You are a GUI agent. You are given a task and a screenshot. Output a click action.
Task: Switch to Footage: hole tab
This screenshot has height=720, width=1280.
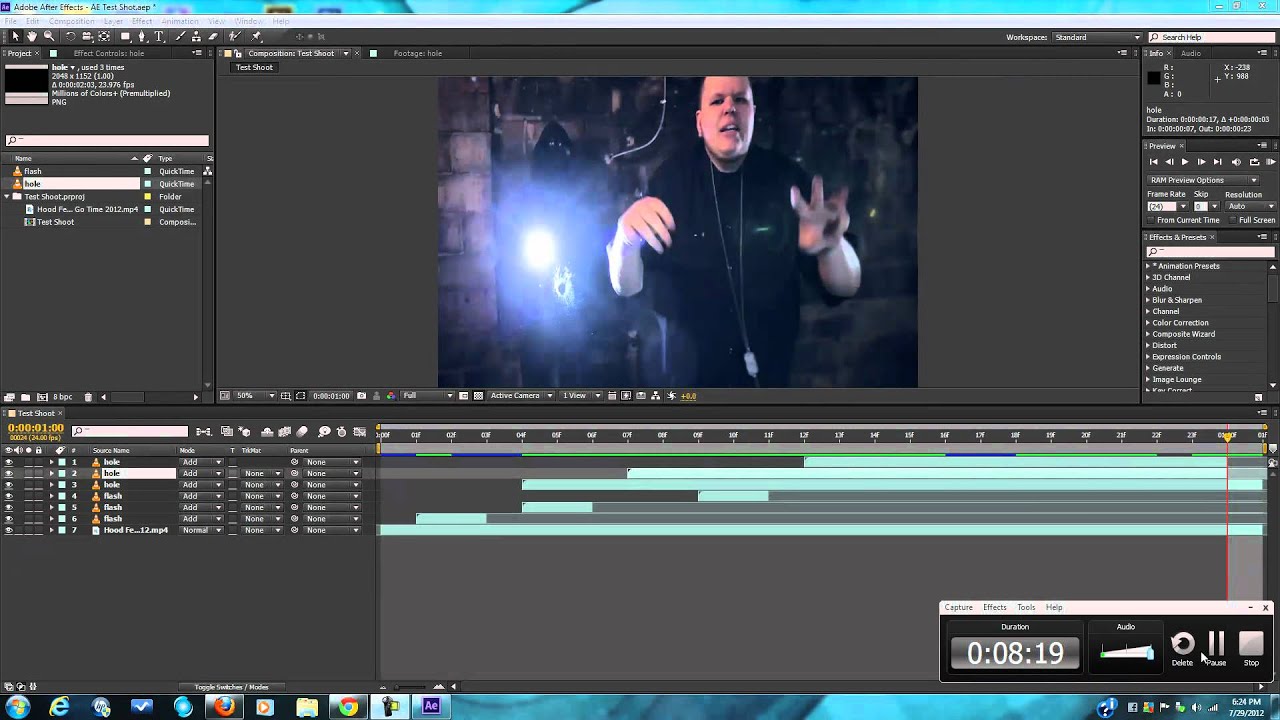coord(418,53)
